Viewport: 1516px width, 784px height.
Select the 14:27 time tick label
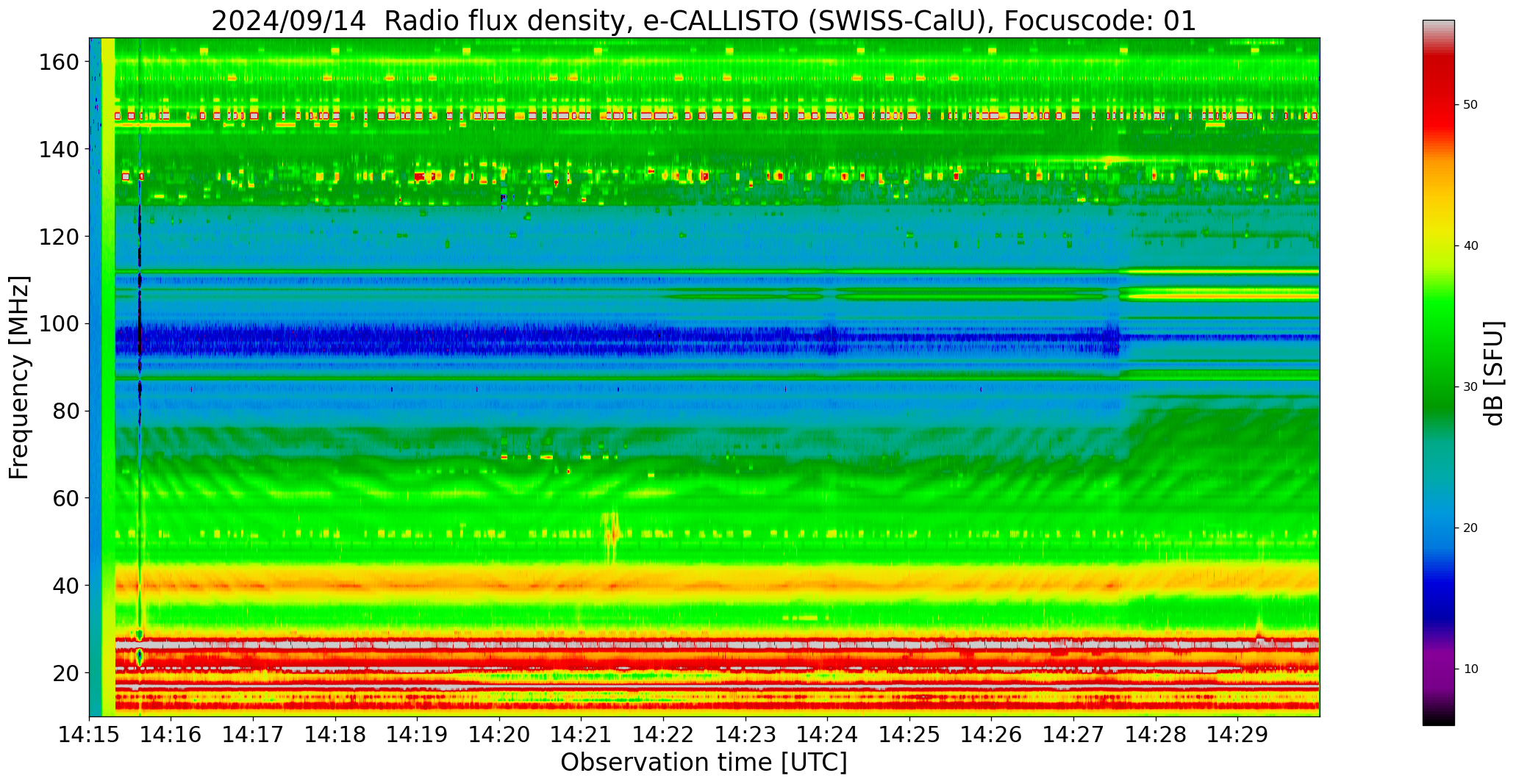1073,735
